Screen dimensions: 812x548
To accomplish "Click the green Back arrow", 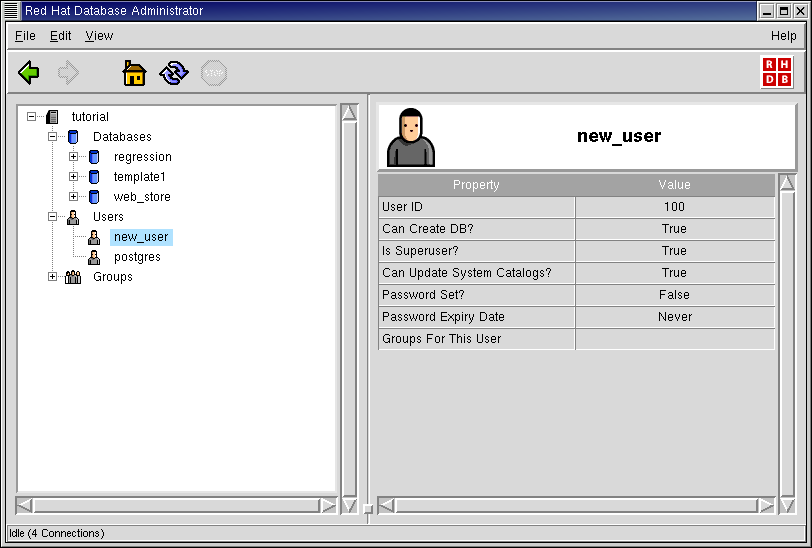I will [28, 73].
